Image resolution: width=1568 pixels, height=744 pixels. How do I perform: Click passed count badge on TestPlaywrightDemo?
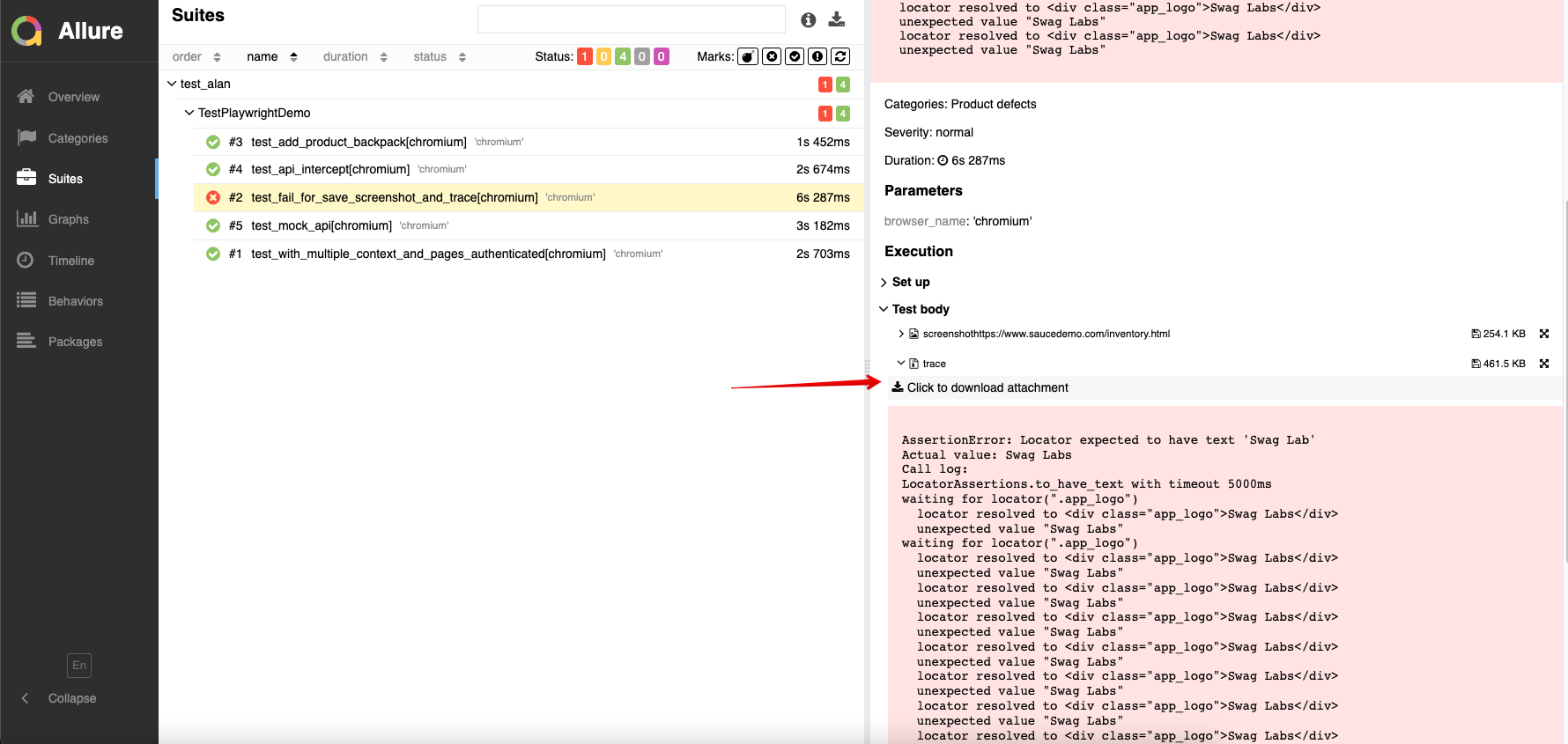tap(843, 113)
